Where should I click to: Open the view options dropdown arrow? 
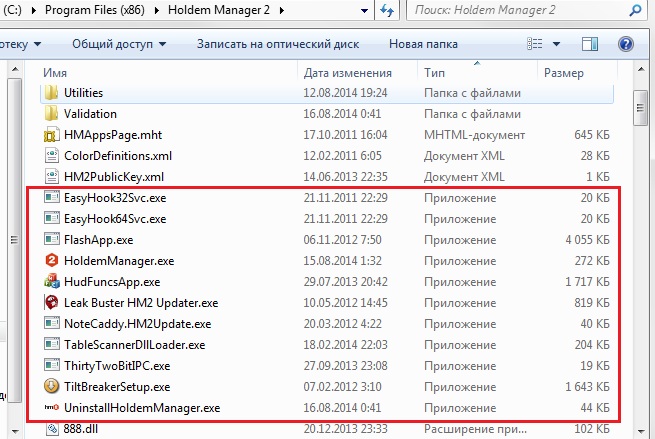coord(556,44)
